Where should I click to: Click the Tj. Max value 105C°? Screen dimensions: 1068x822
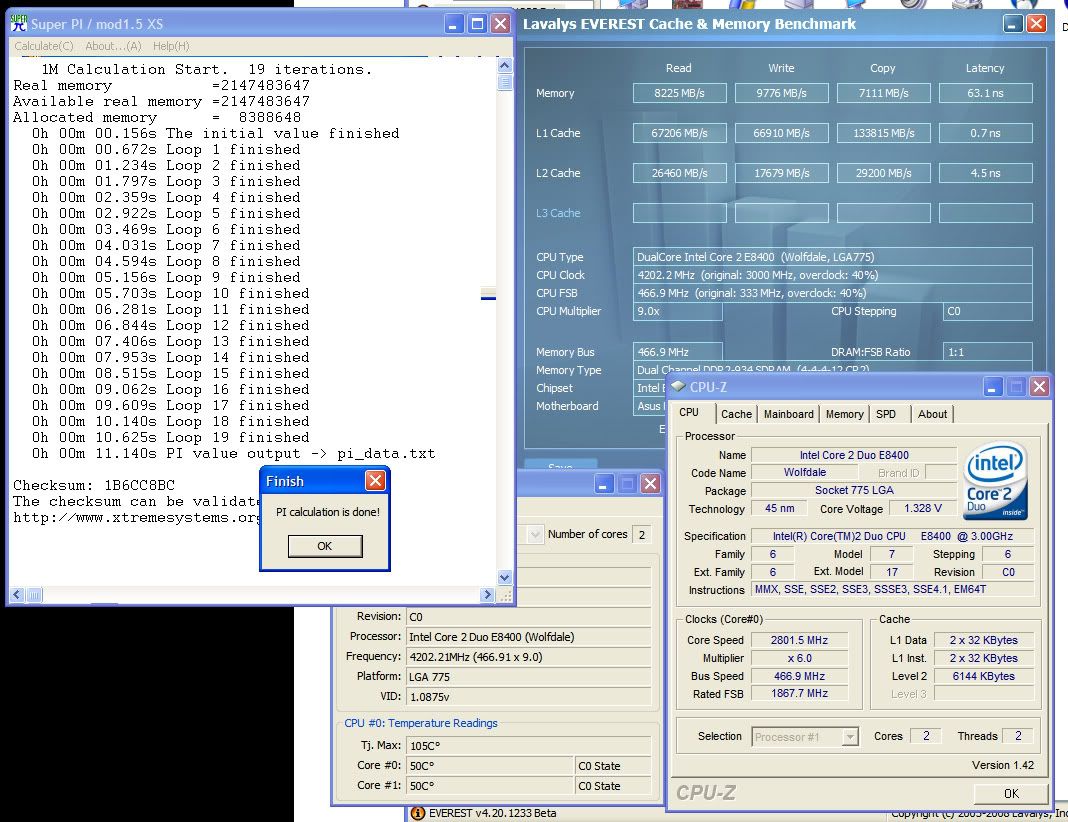click(528, 746)
